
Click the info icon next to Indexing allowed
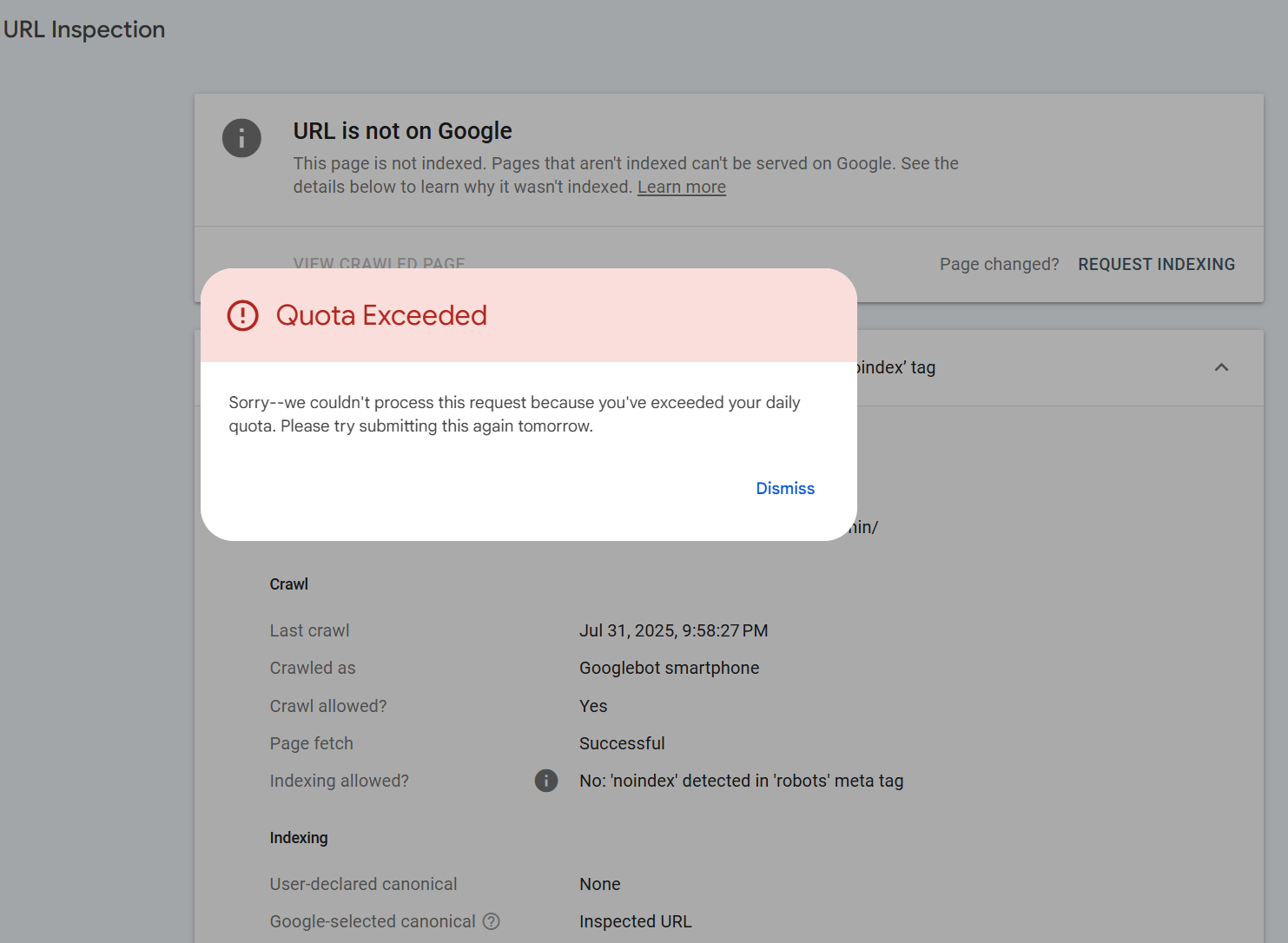tap(546, 781)
